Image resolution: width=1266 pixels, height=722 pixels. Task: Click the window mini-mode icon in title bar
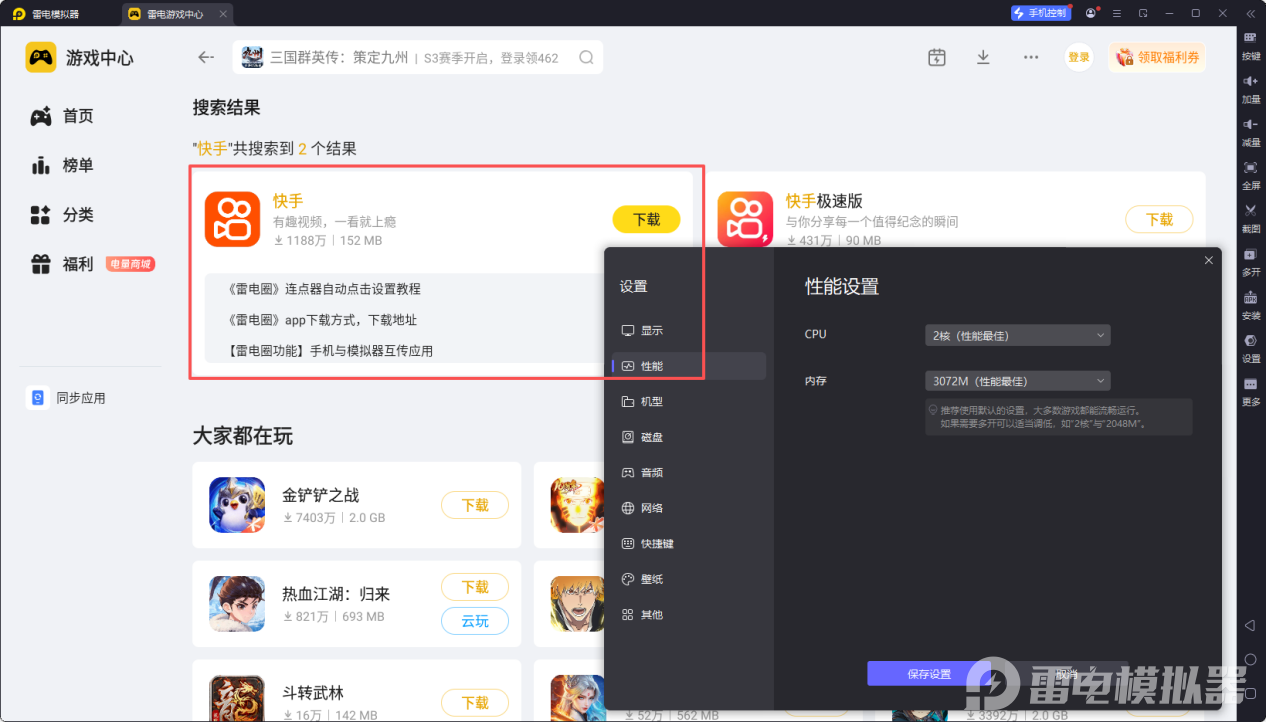coord(1143,13)
